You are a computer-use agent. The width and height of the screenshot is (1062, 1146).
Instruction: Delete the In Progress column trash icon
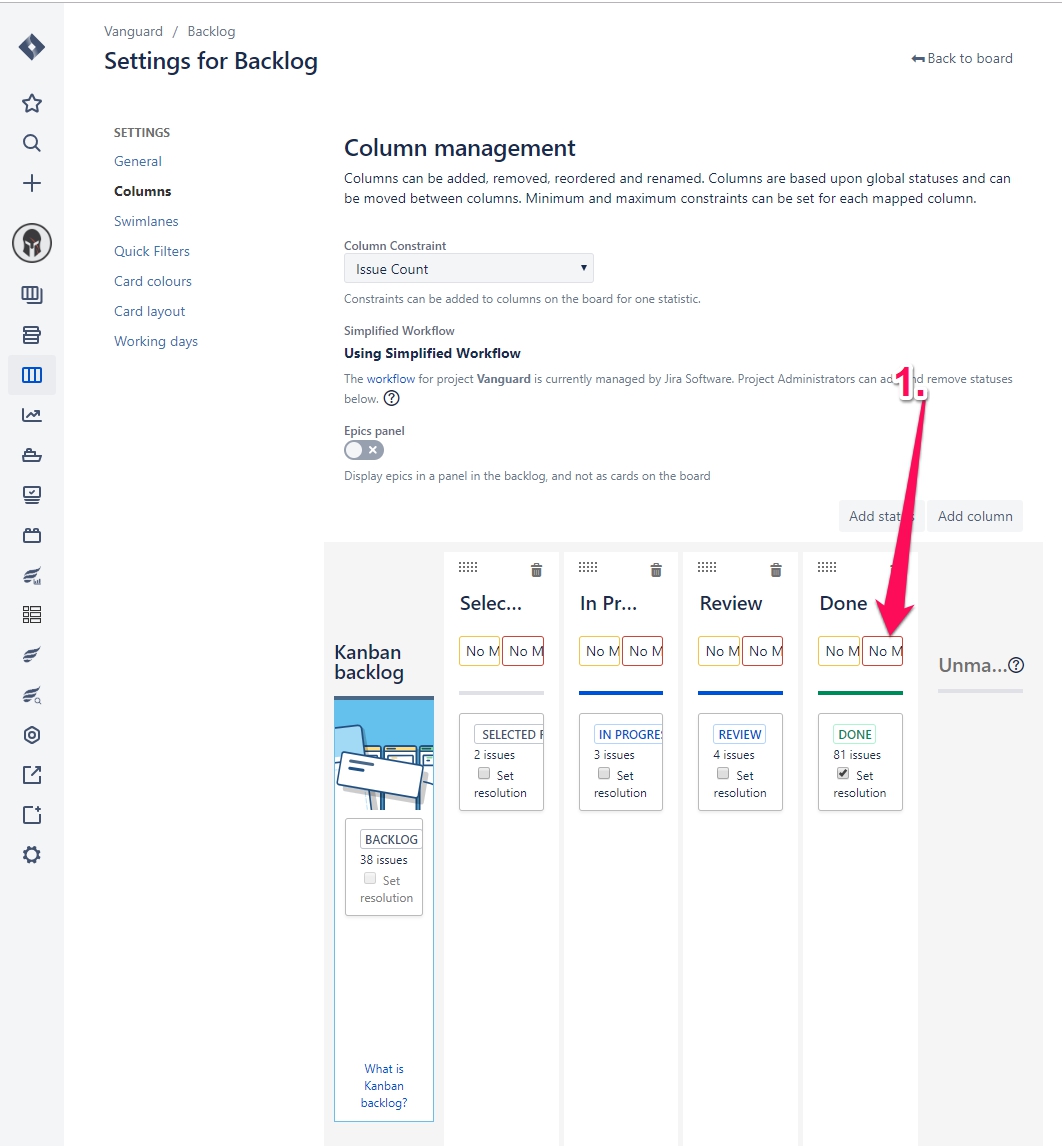(656, 570)
